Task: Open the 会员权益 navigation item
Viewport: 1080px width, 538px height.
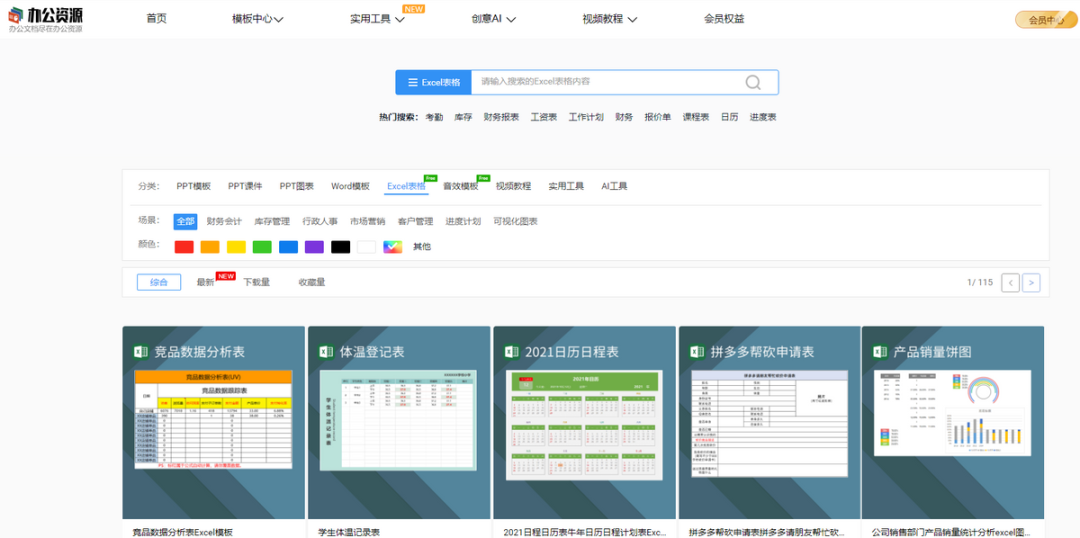Action: pyautogui.click(x=724, y=19)
